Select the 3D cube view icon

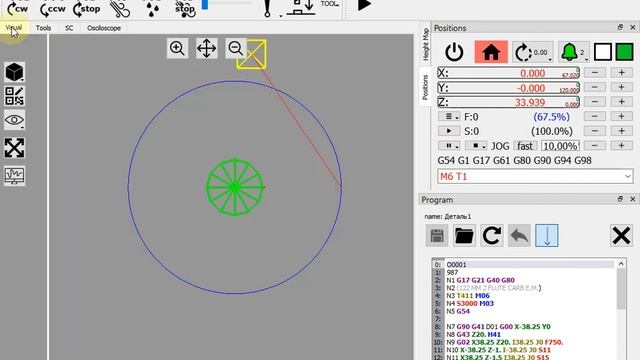tap(14, 72)
